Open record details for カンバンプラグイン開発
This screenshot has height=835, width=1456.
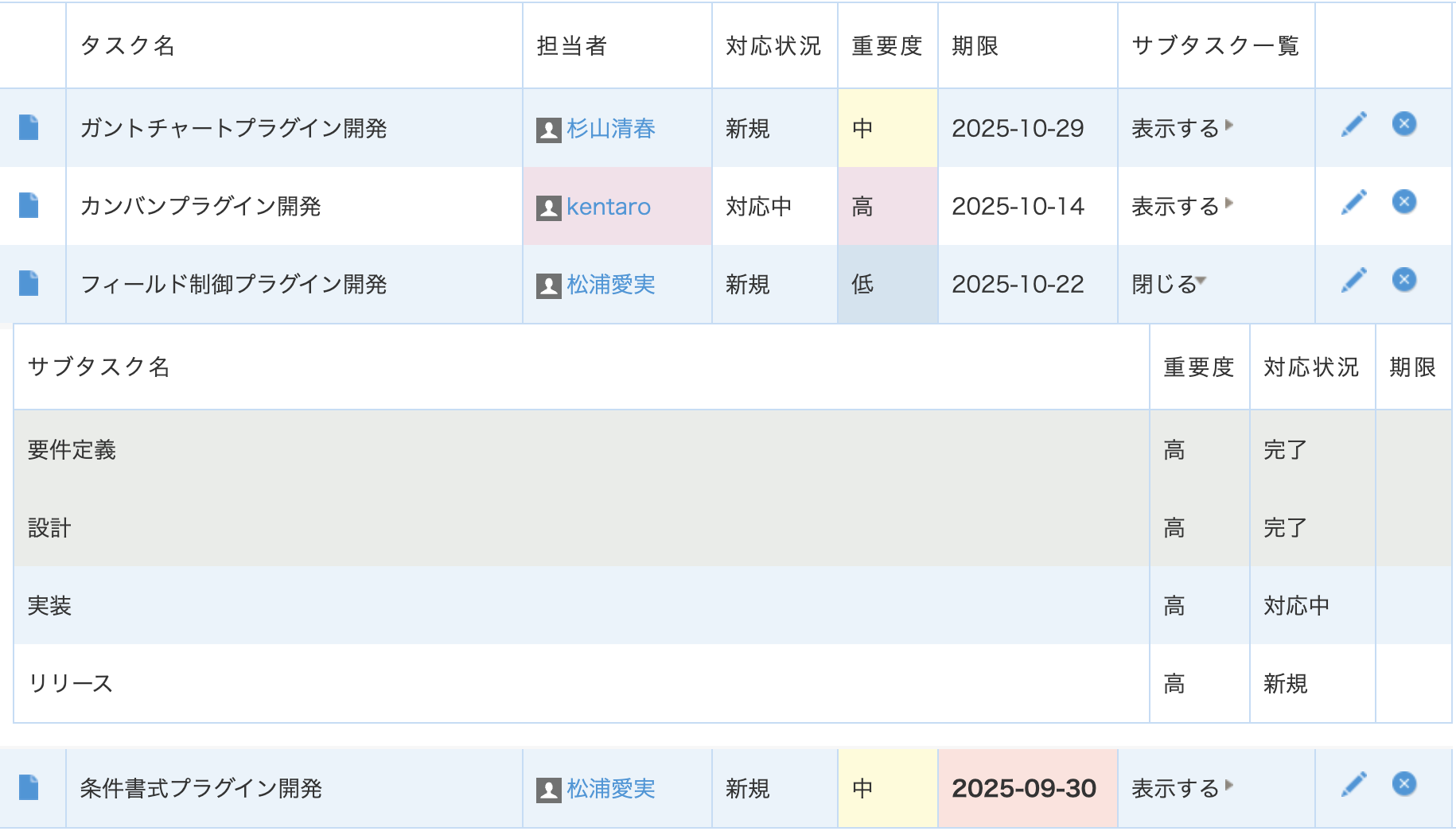pyautogui.click(x=29, y=205)
